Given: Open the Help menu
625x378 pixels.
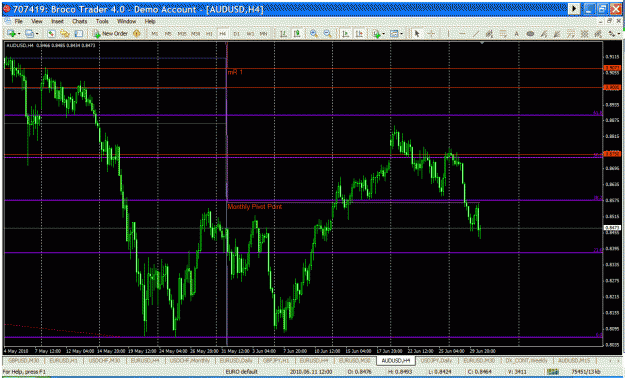Looking at the screenshot, I should 150,22.
